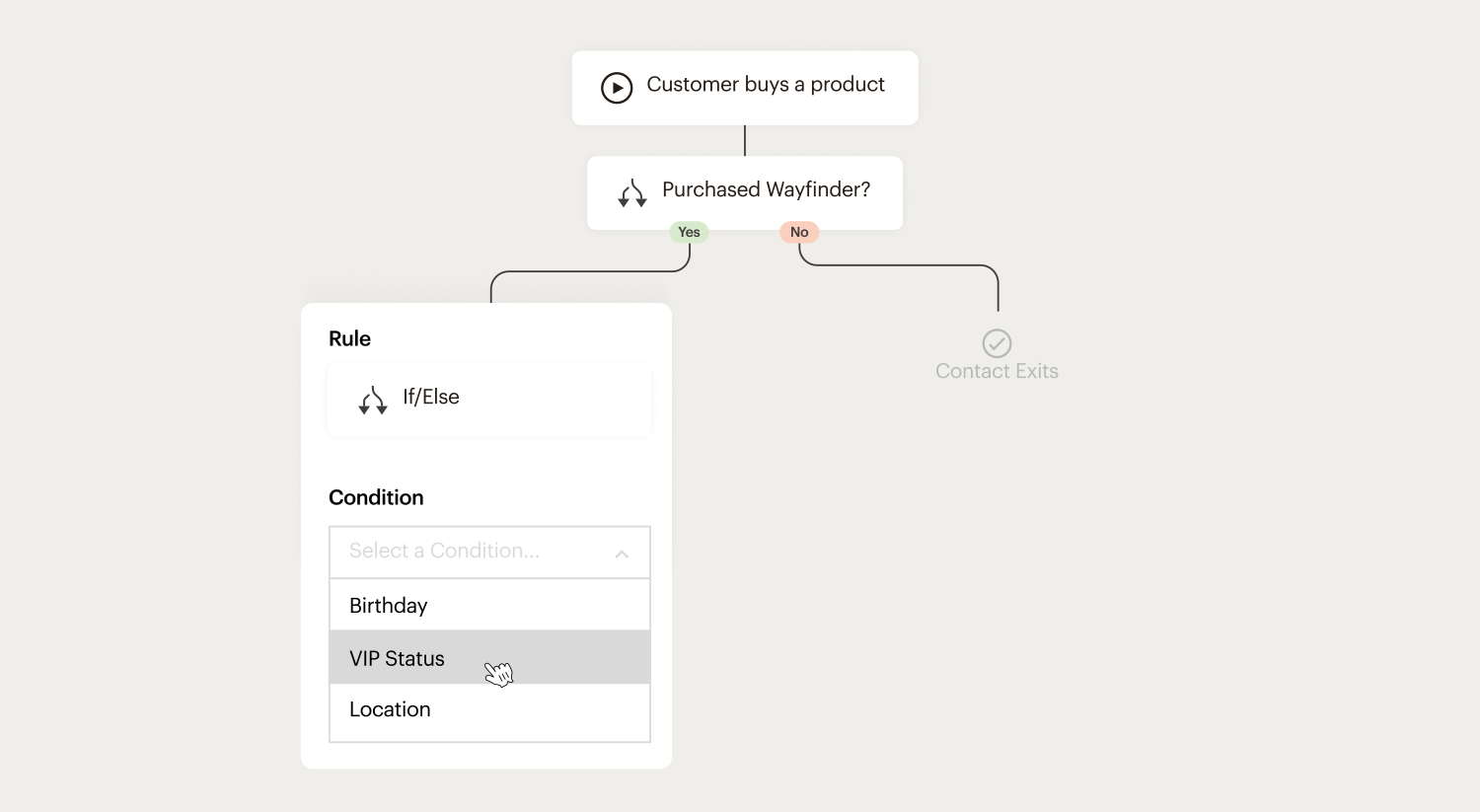The height and width of the screenshot is (812, 1480).
Task: Click the Contact Exits label
Action: (x=997, y=372)
